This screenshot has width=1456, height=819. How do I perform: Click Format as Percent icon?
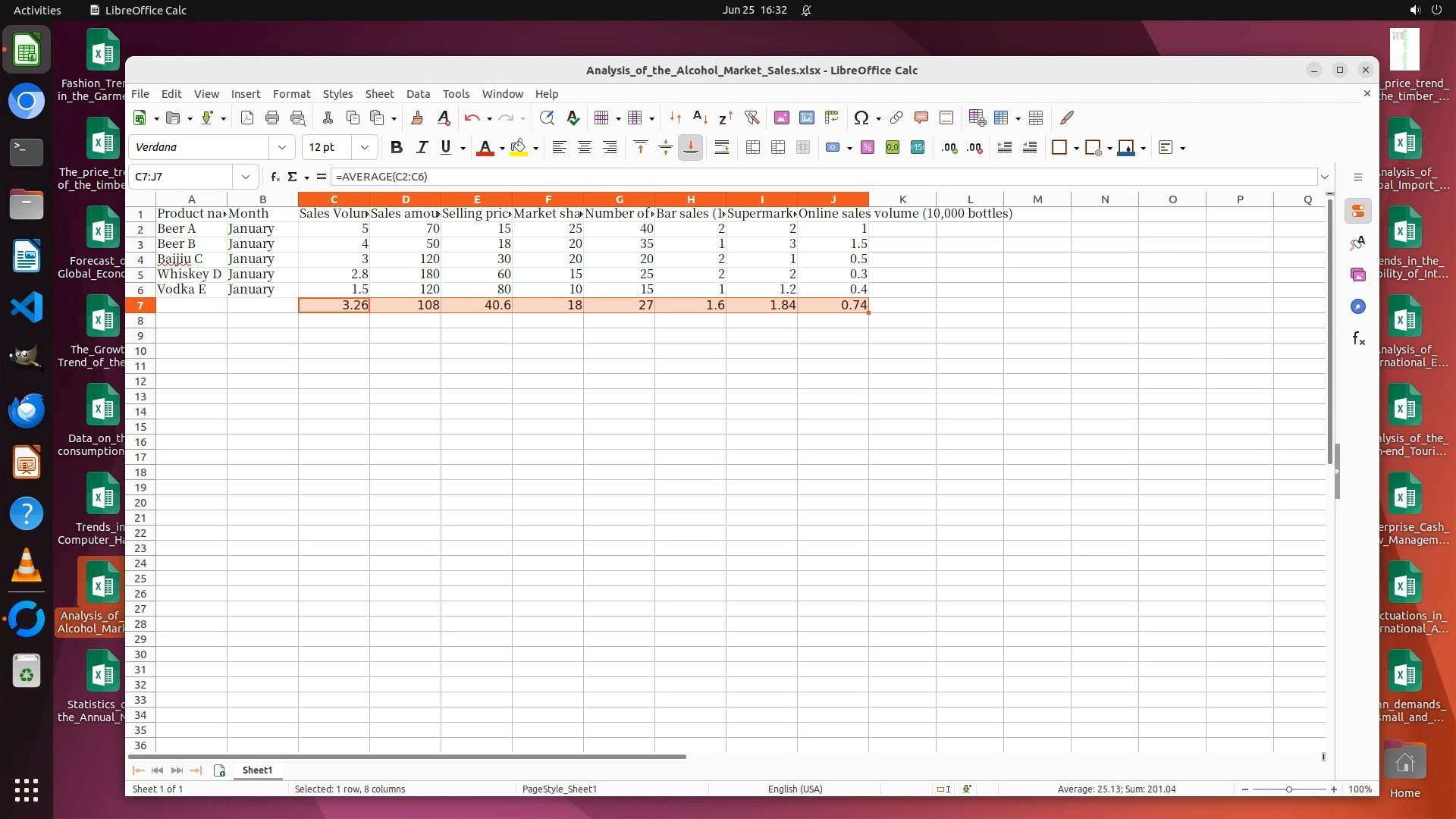point(868,148)
